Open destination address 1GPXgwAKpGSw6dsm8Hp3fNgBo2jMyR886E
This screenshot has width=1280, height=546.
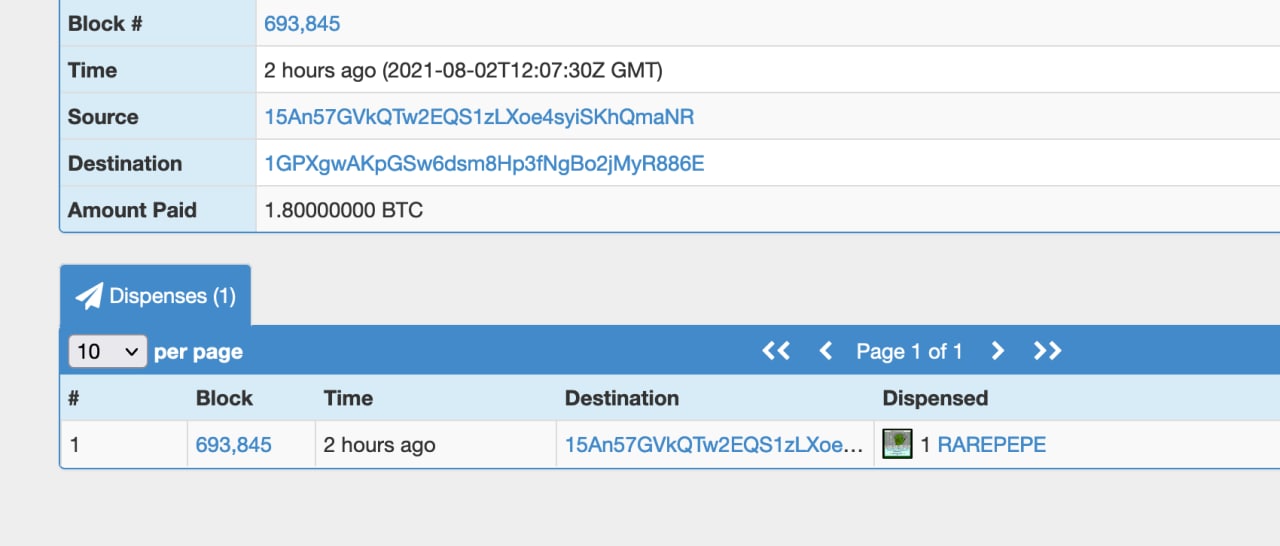pyautogui.click(x=484, y=163)
